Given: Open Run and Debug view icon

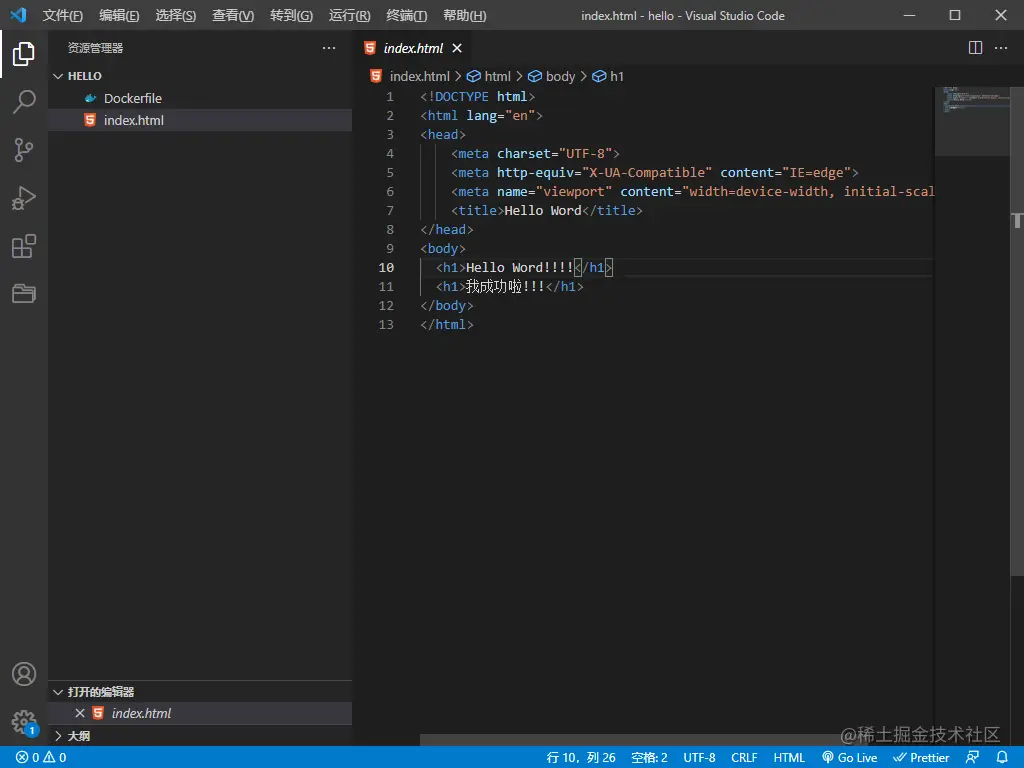Looking at the screenshot, I should click(x=24, y=199).
